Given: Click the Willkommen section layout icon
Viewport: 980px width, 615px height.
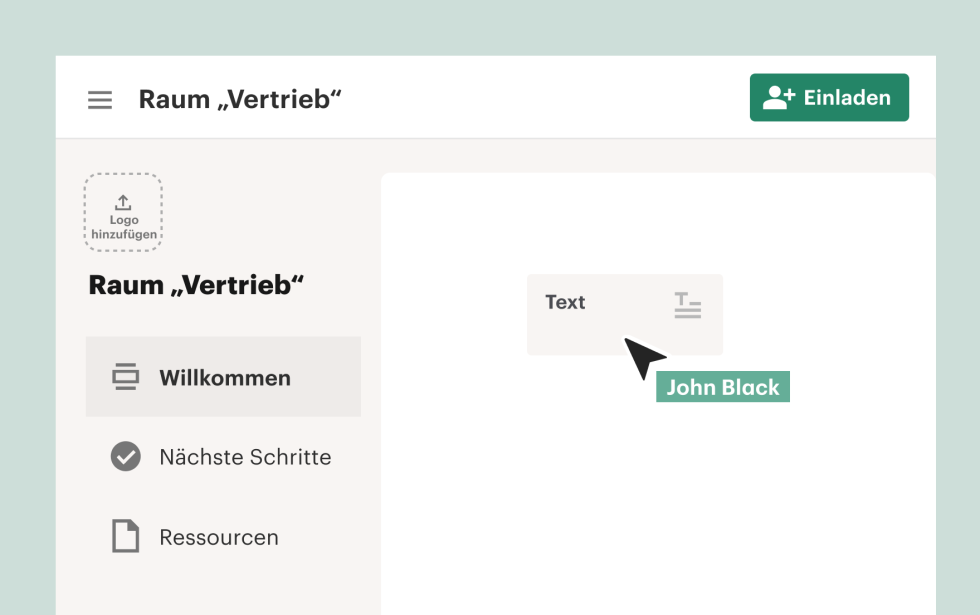Looking at the screenshot, I should [126, 377].
